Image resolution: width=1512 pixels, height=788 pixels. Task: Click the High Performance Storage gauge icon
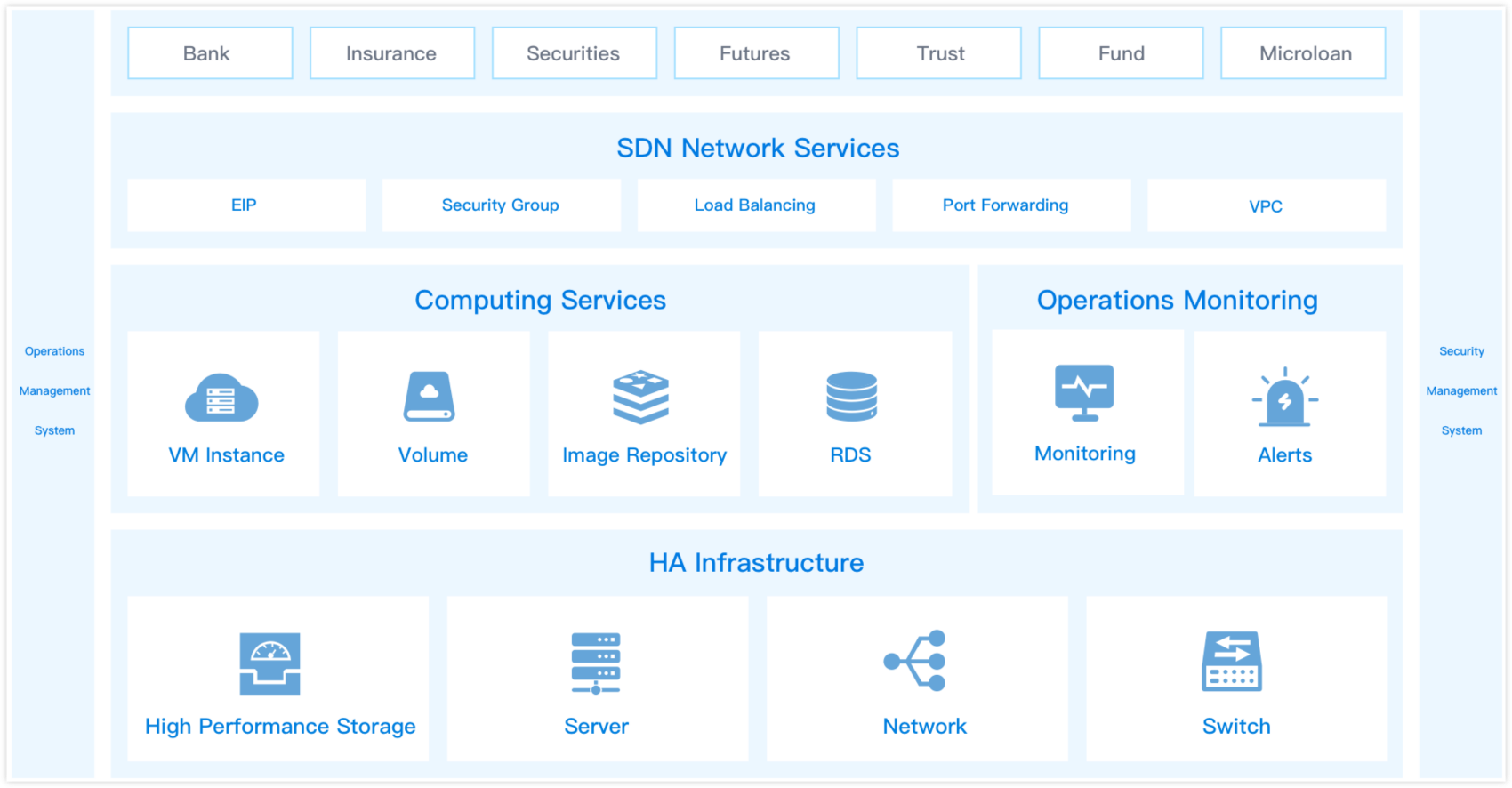tap(269, 663)
